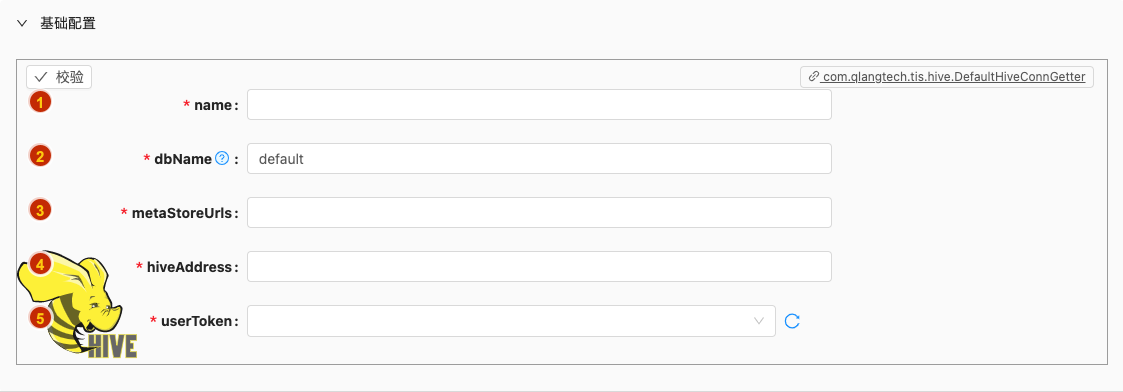Screen dimensions: 1123x392
Task: Click the 基础配置 section title
Action: 68,24
